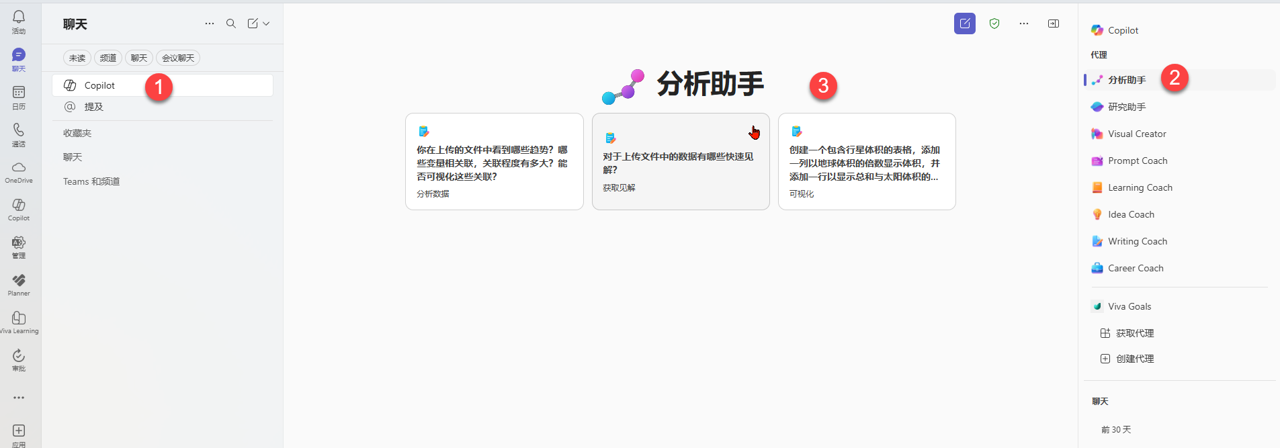Click the 分析助手 page title
Viewport: 1280px width, 448px height.
tap(710, 85)
